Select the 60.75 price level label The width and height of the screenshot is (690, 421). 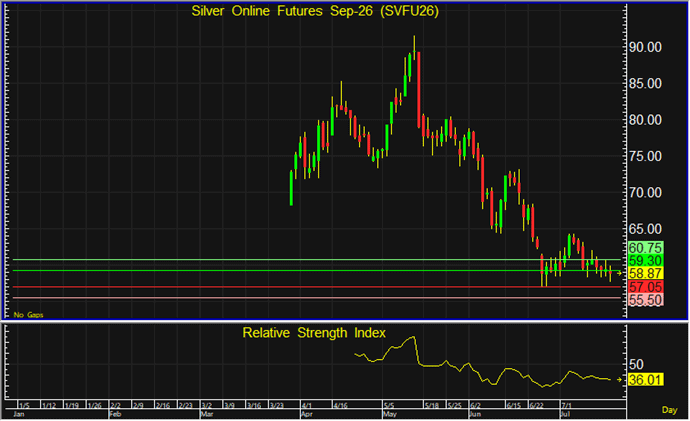point(645,248)
